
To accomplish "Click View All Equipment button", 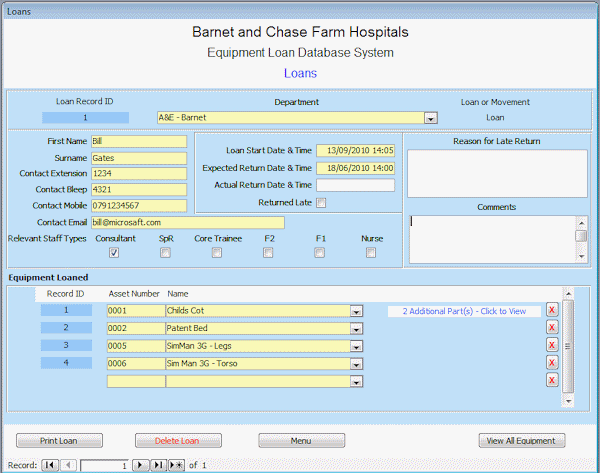I will click(x=523, y=440).
